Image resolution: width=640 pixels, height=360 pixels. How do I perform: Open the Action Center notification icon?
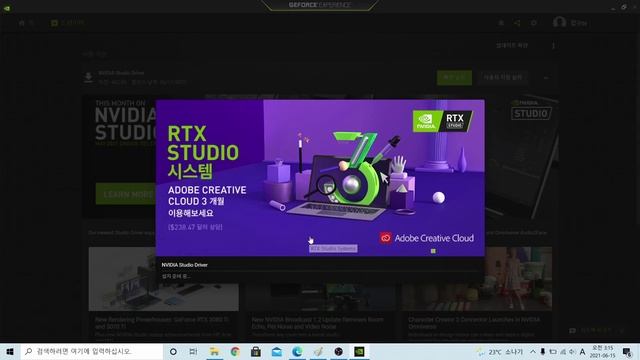tap(627, 351)
